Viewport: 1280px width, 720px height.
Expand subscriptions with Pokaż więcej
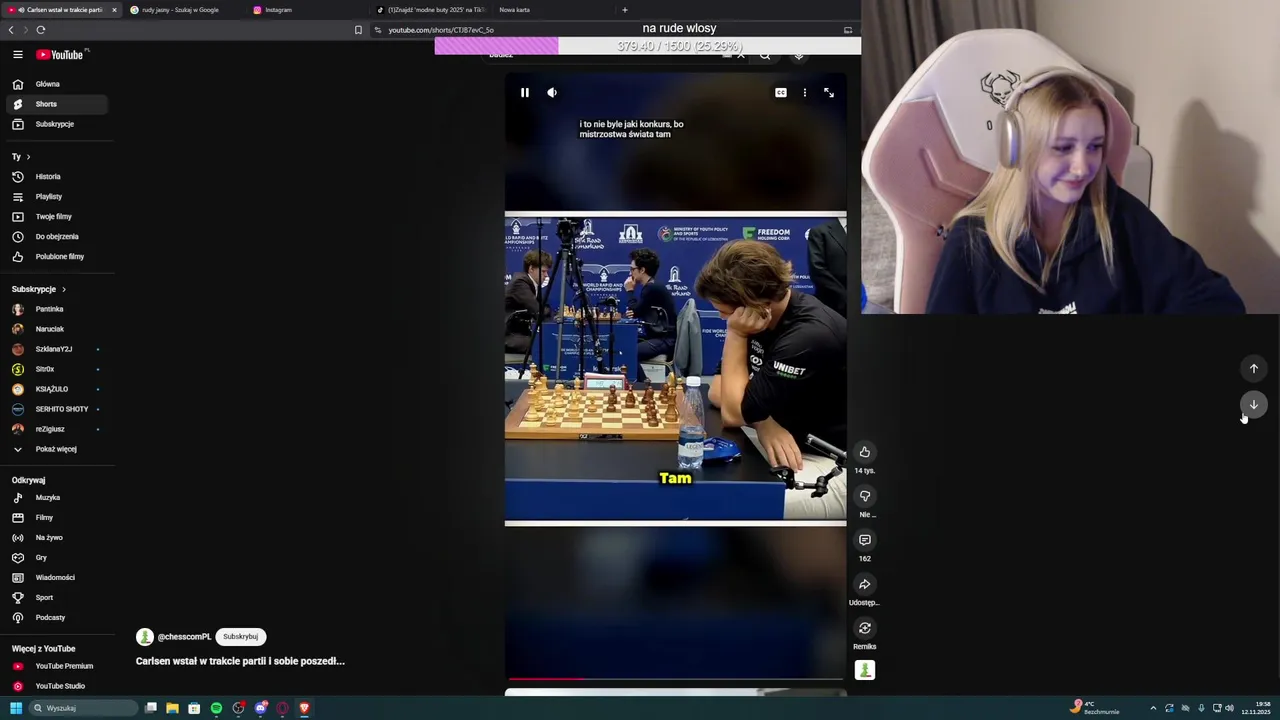click(58, 449)
